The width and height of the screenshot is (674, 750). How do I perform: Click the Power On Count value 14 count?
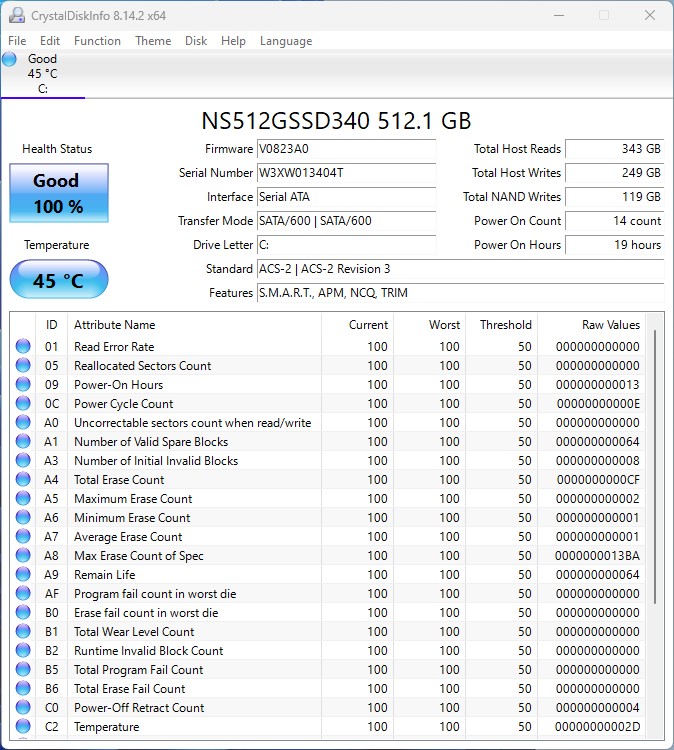(x=615, y=221)
